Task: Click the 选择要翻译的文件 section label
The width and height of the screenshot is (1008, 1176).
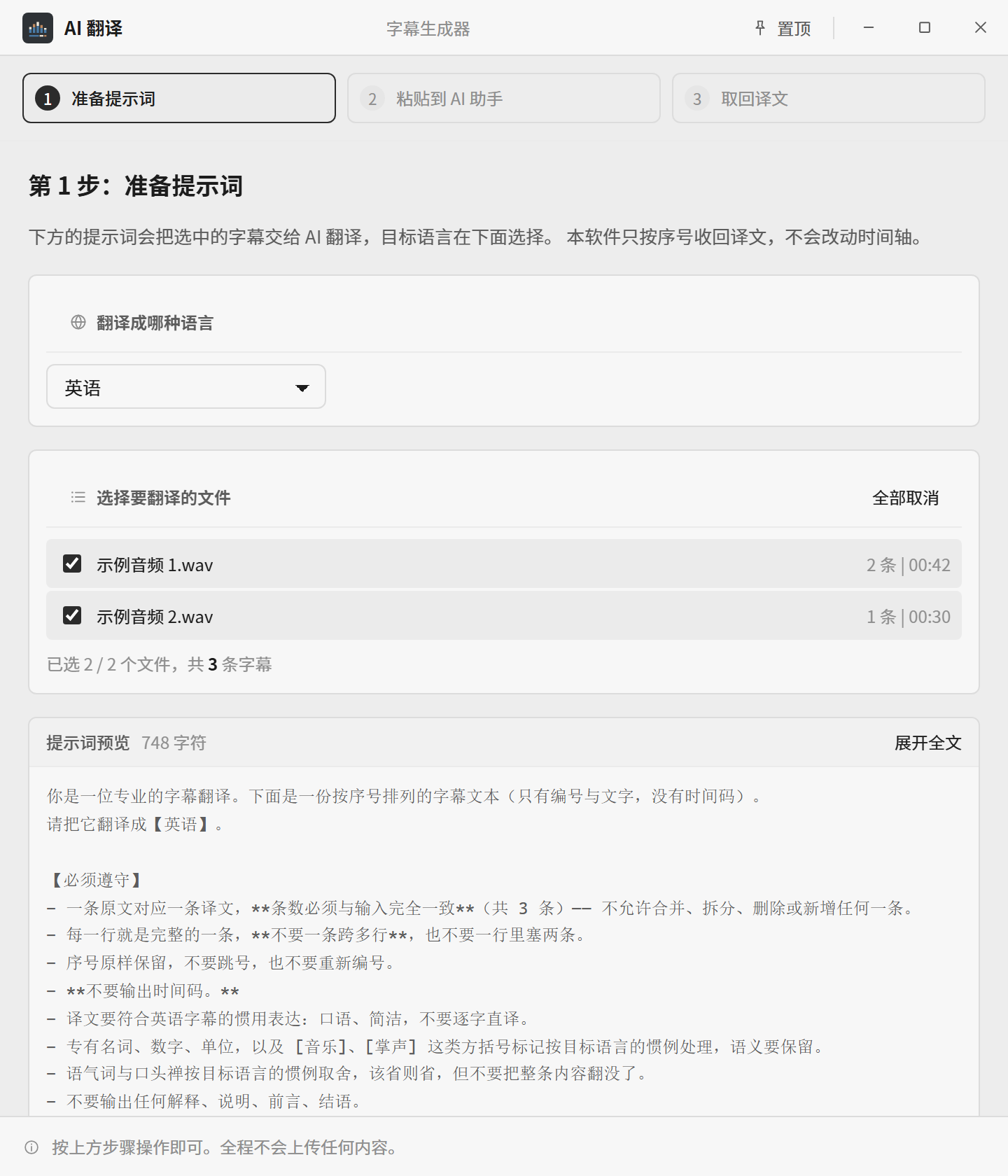Action: (163, 498)
